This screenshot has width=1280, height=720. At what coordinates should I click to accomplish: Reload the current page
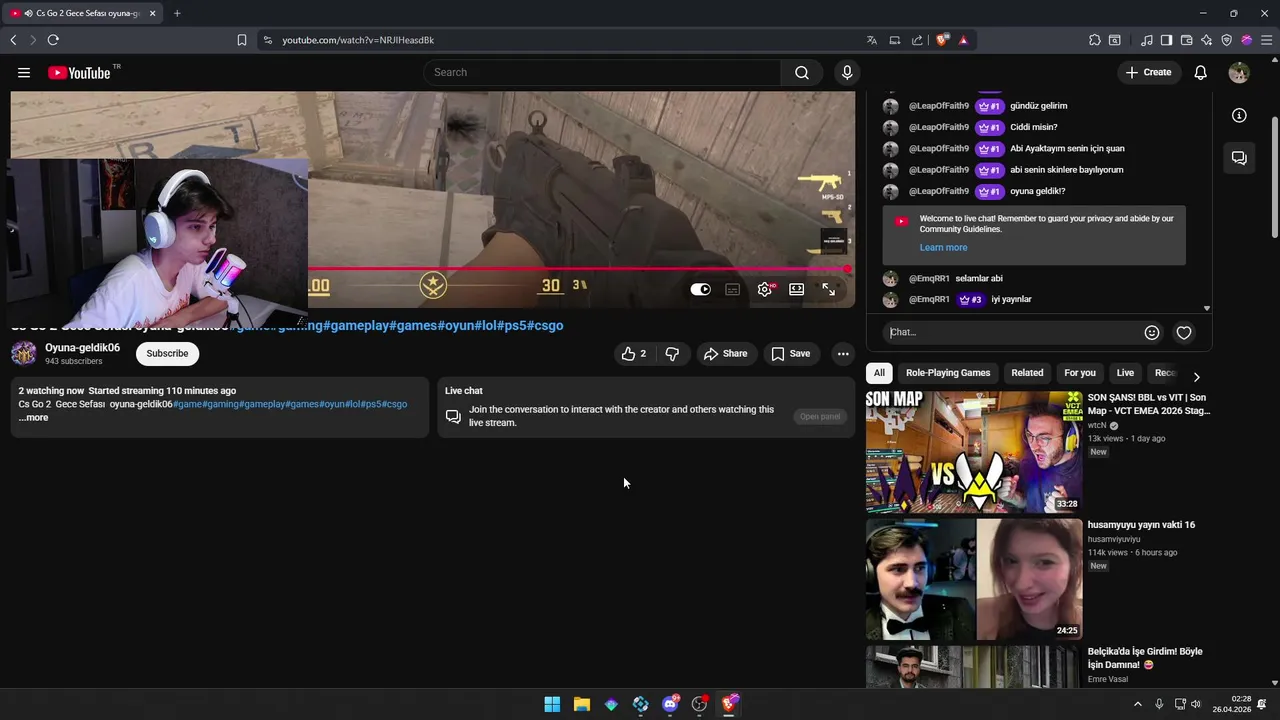click(53, 40)
